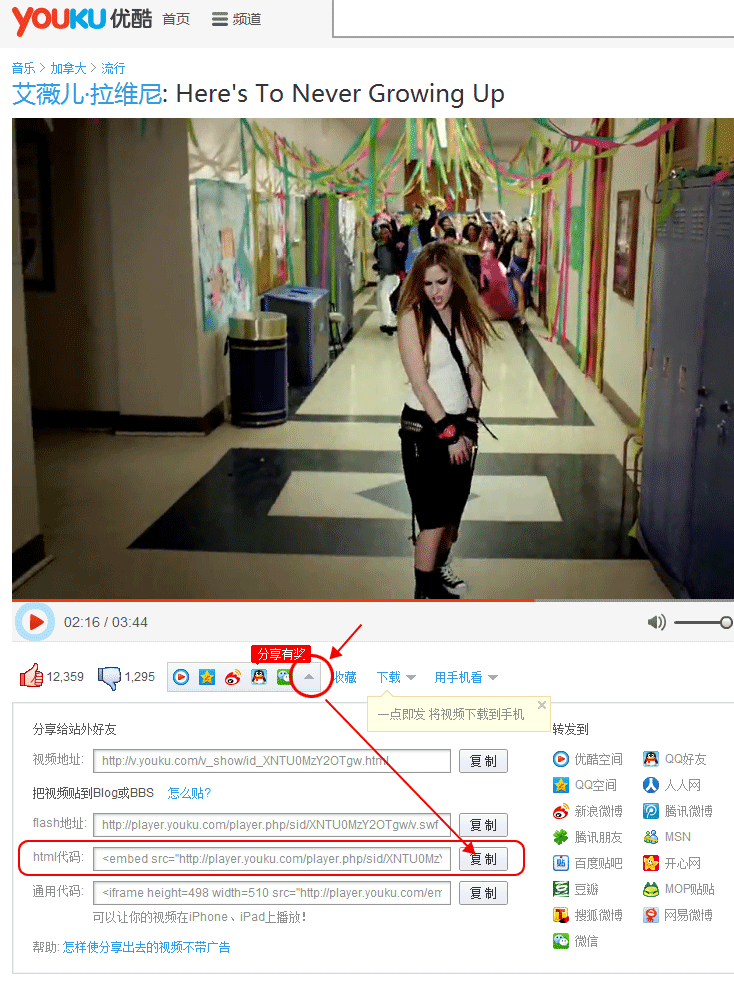Screen dimensions: 734x983
Task: Click the red play button
Action: pyautogui.click(x=35, y=622)
